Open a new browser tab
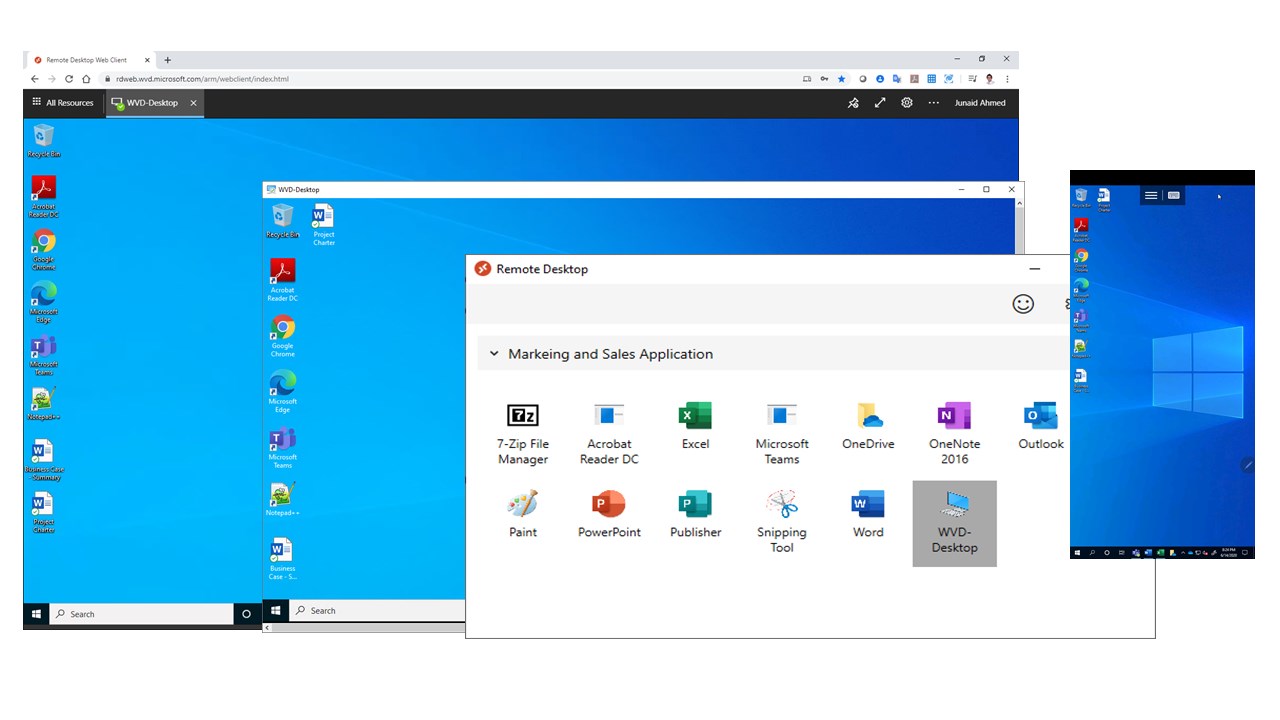 167,60
